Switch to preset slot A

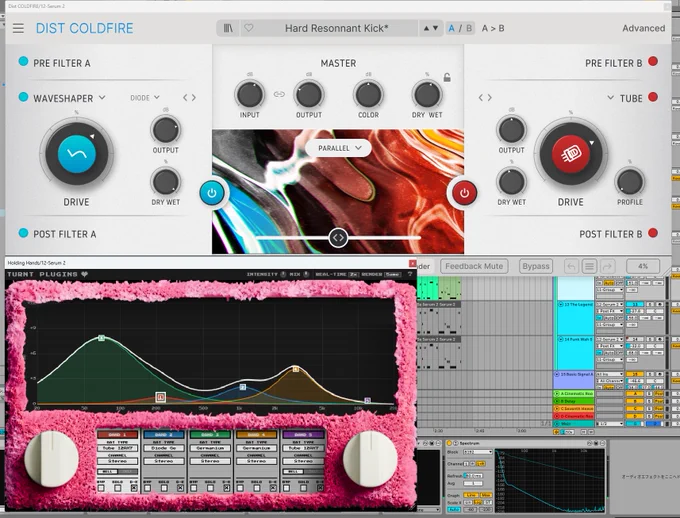tap(452, 29)
